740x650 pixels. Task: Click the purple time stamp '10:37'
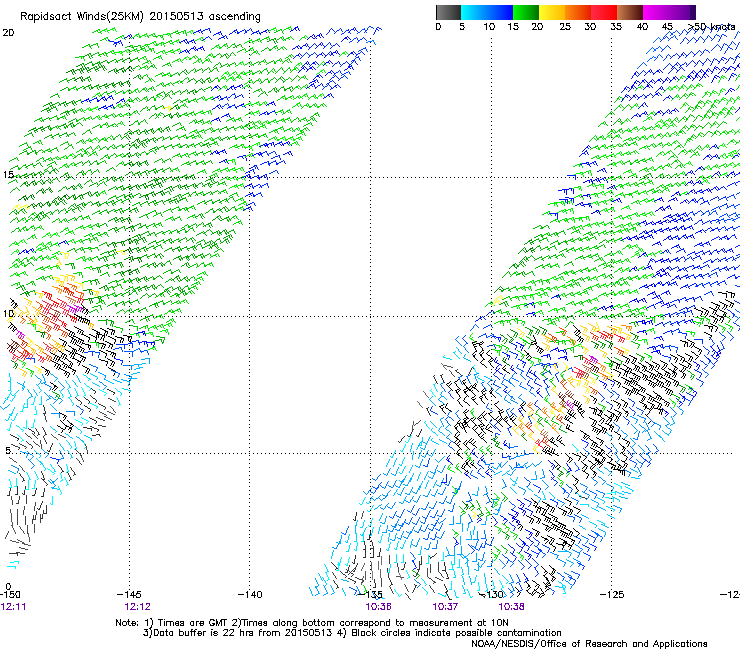pos(445,607)
